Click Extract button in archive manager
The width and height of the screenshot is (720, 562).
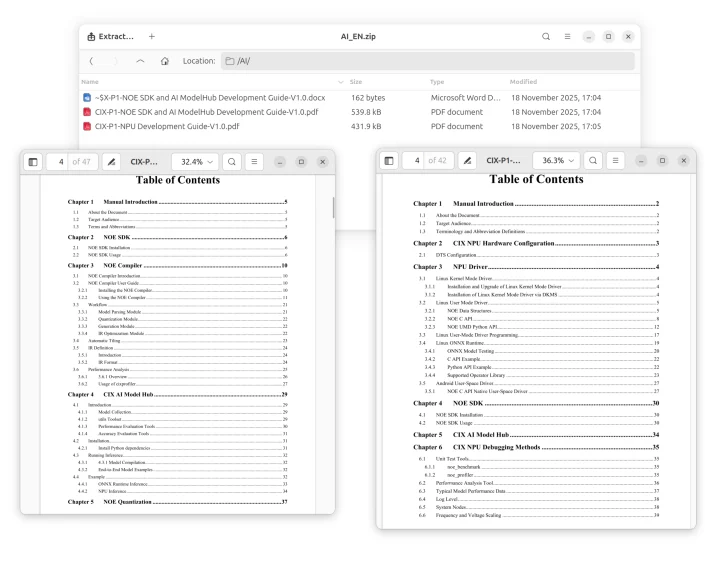112,36
